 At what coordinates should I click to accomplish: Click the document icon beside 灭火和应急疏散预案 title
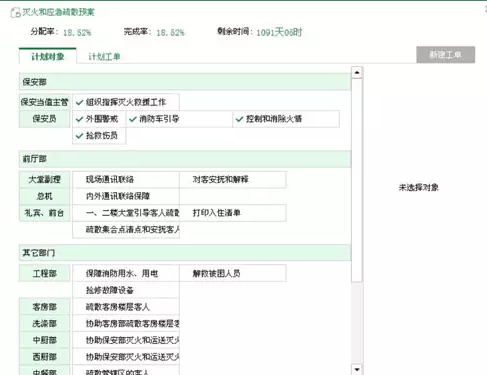15,13
